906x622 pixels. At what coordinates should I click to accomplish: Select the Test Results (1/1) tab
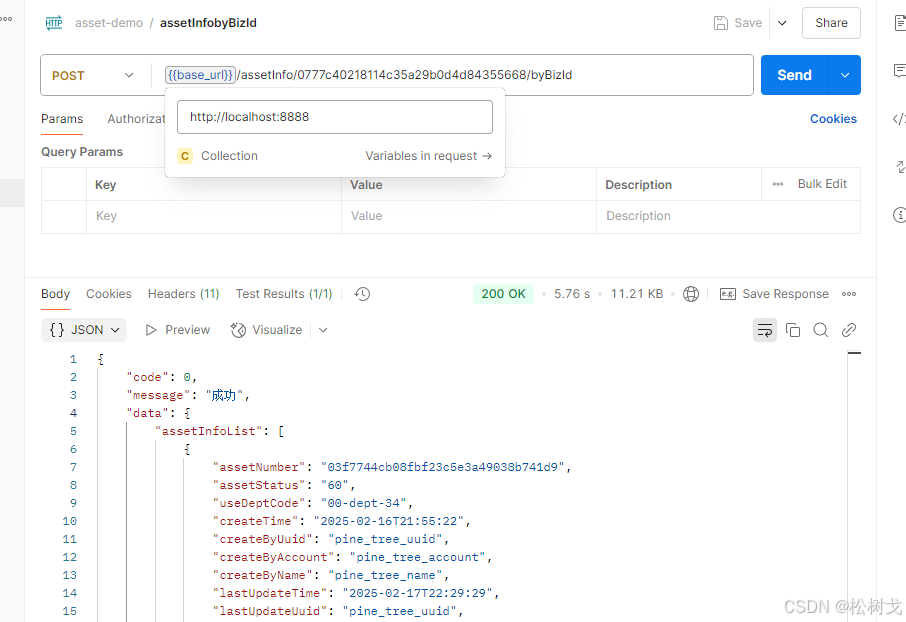[284, 294]
